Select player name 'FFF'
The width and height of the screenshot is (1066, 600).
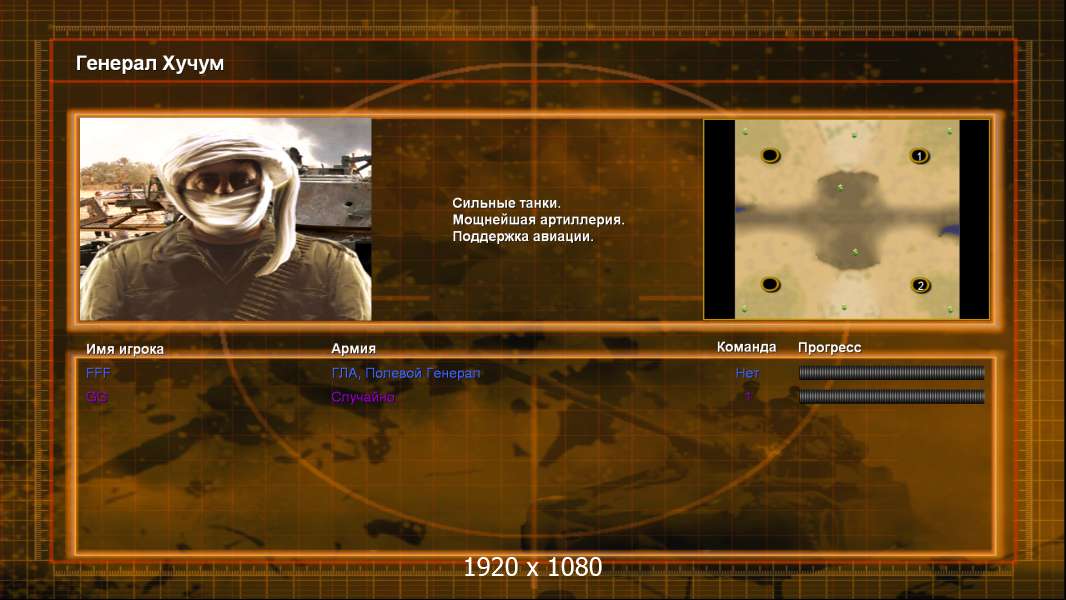98,372
